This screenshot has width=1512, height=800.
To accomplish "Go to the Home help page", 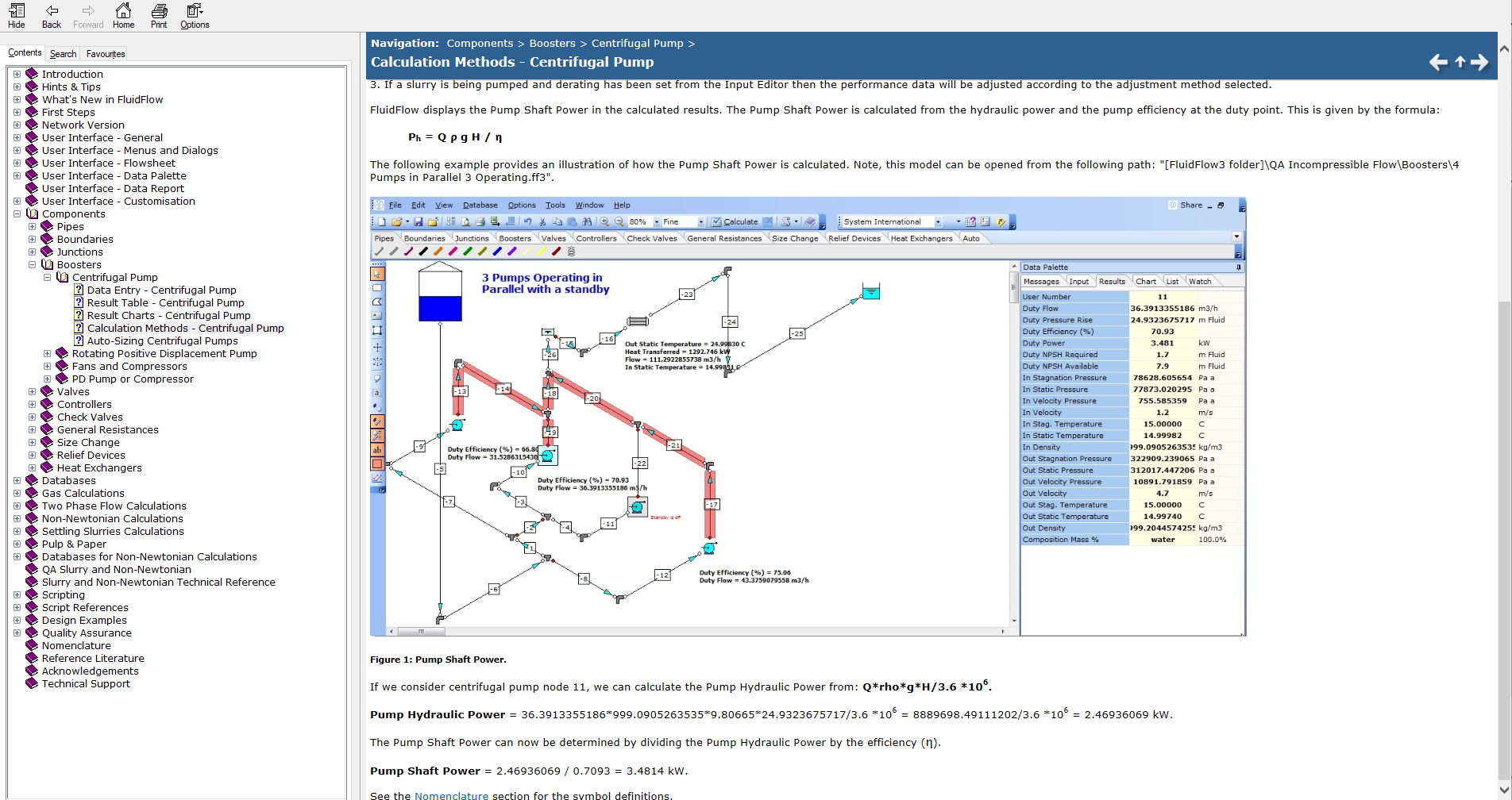I will point(123,16).
